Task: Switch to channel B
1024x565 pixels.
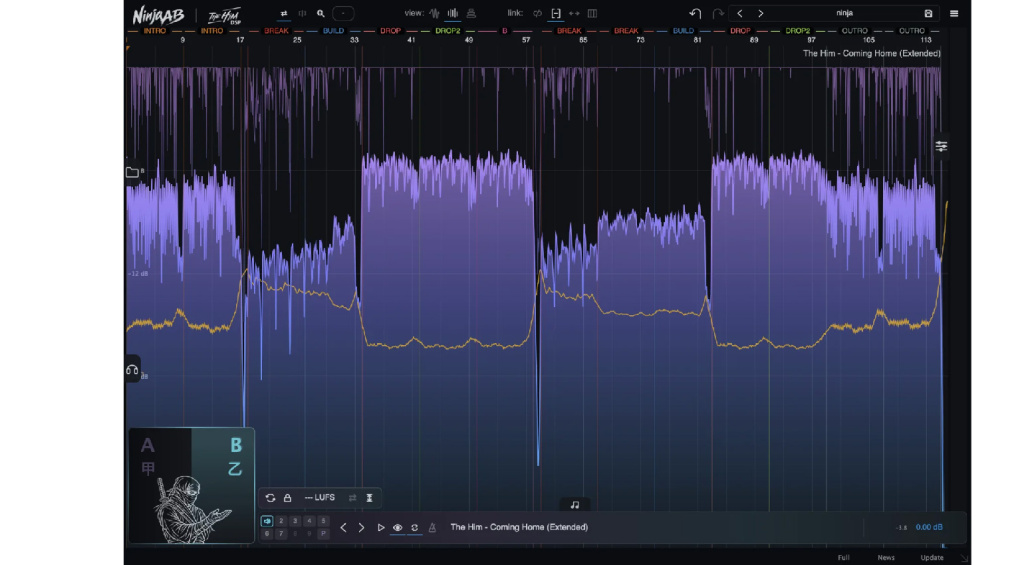Action: (236, 445)
